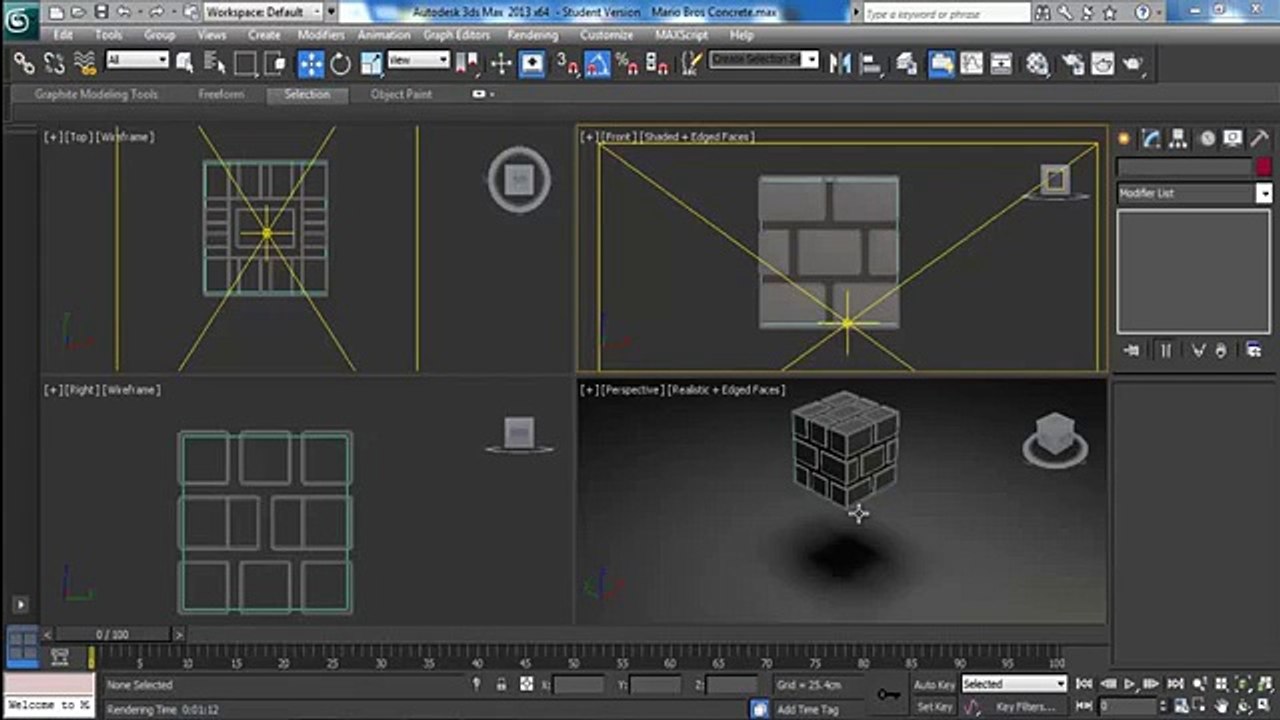
Task: Click the search keyword or phrase field
Action: [946, 13]
